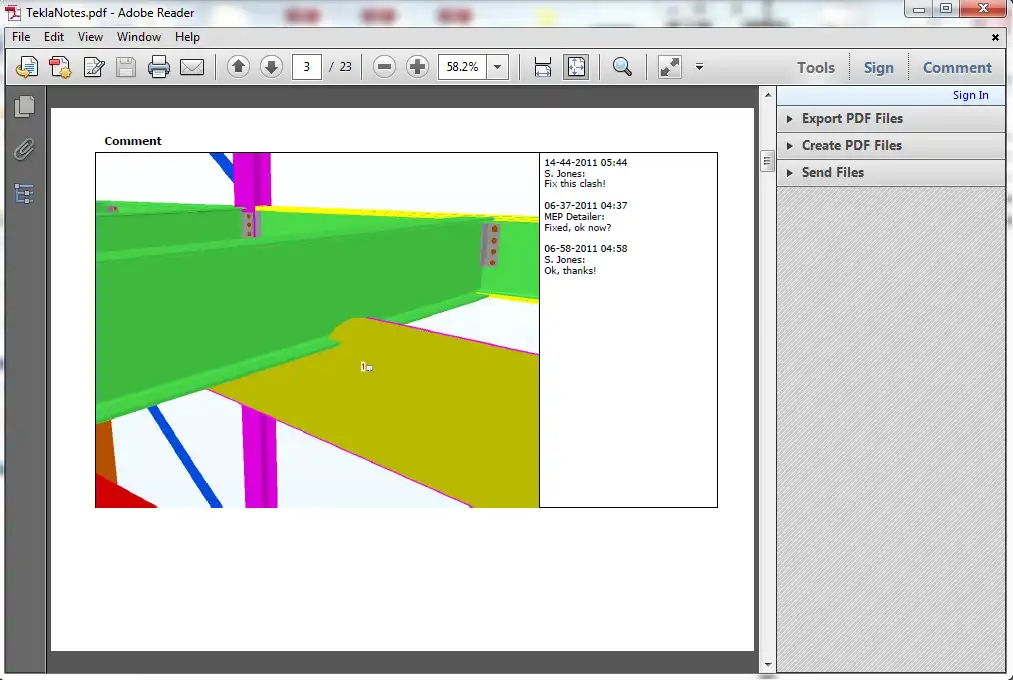The height and width of the screenshot is (680, 1013).
Task: Zoom in with the plus button
Action: tap(417, 67)
